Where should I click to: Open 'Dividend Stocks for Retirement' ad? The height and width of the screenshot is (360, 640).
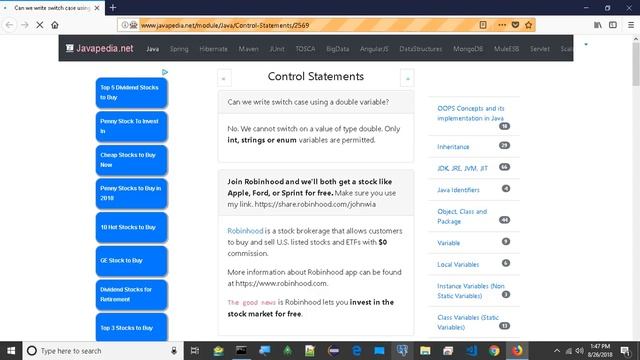pos(131,294)
